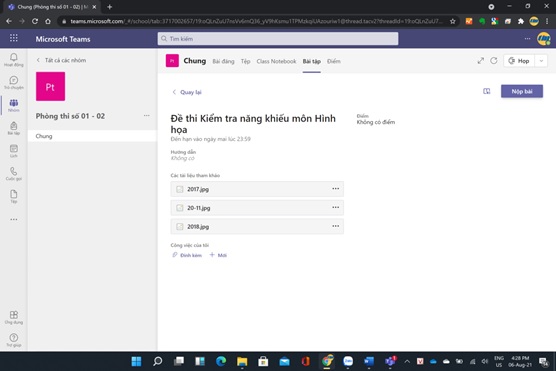Screen dimensions: 556x371
Task: Go back with Quay lại link
Action: coord(187,92)
